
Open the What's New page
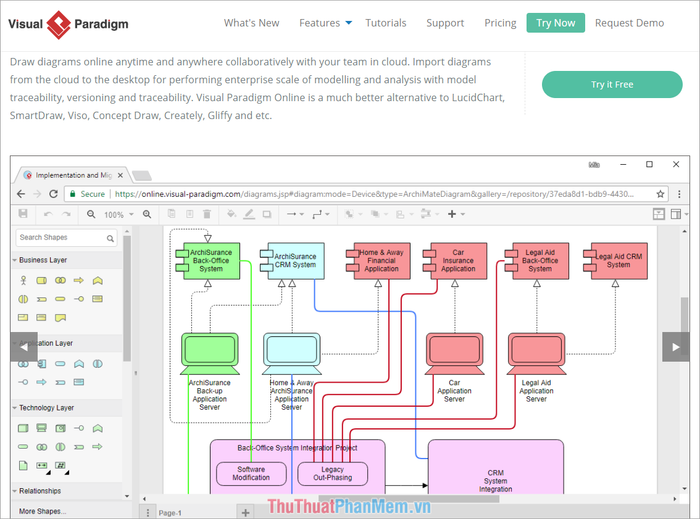(x=251, y=23)
